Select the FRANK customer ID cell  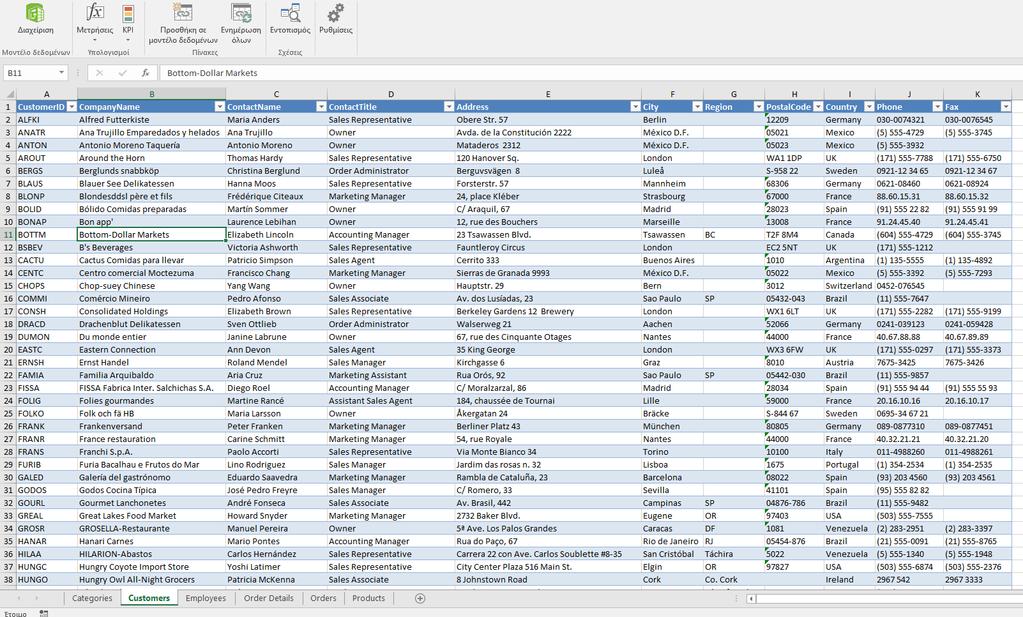click(46, 427)
